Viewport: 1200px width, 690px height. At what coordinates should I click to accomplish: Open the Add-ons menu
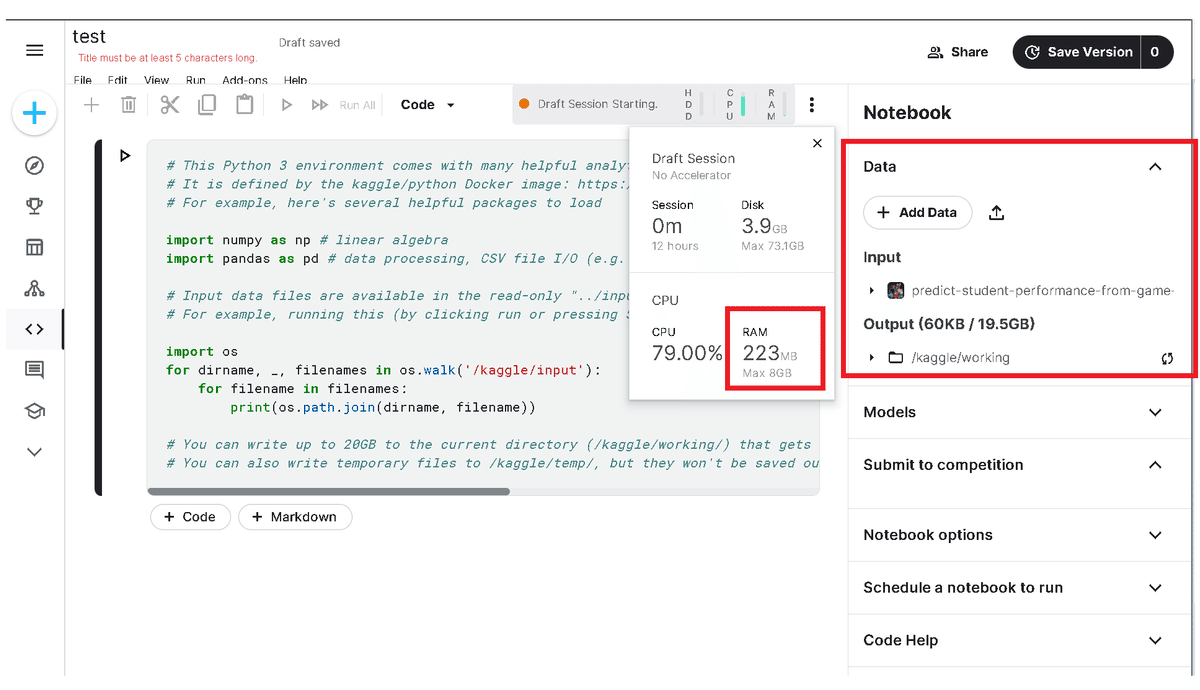click(x=244, y=80)
